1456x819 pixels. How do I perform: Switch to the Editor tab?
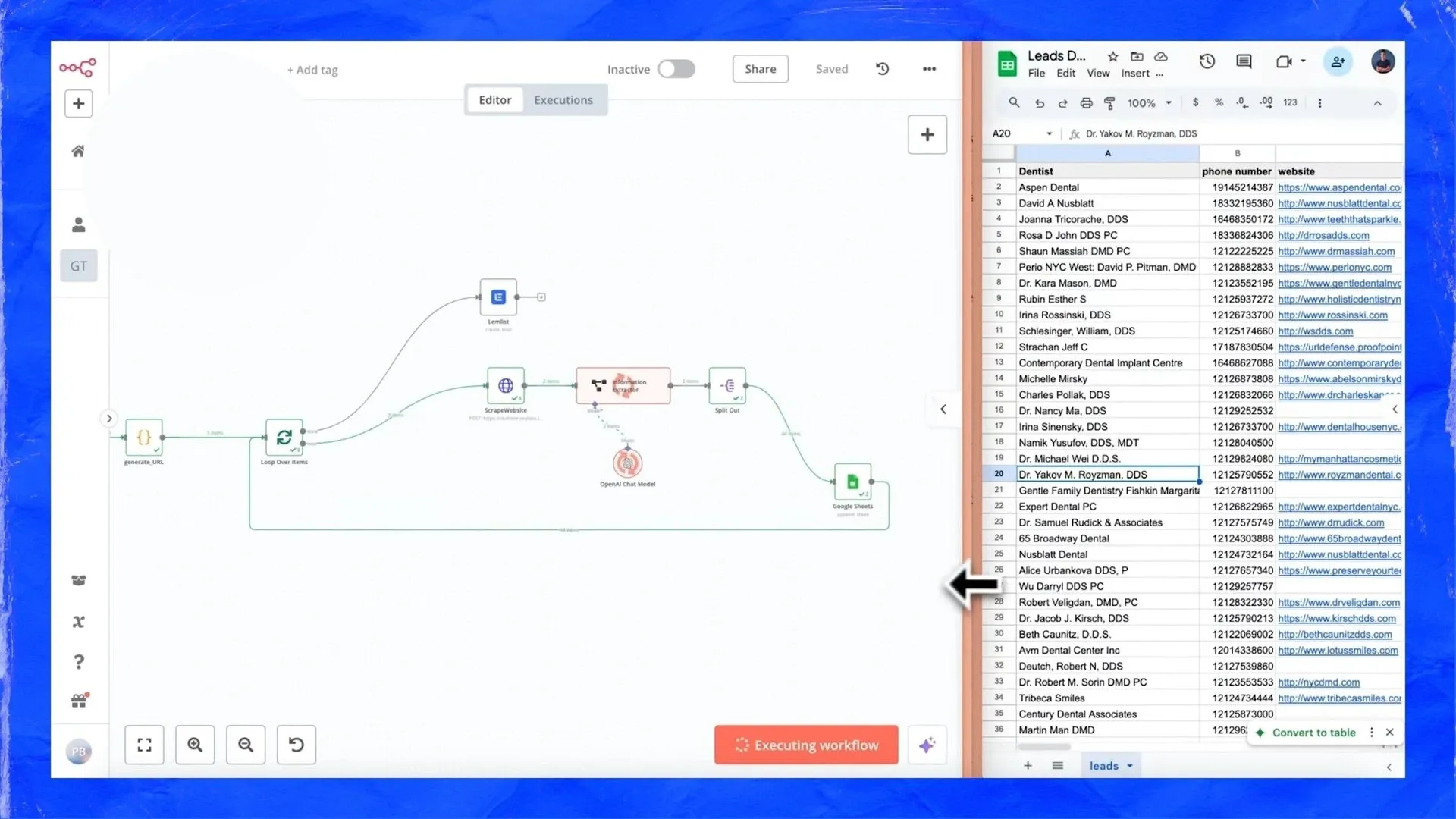(x=495, y=100)
